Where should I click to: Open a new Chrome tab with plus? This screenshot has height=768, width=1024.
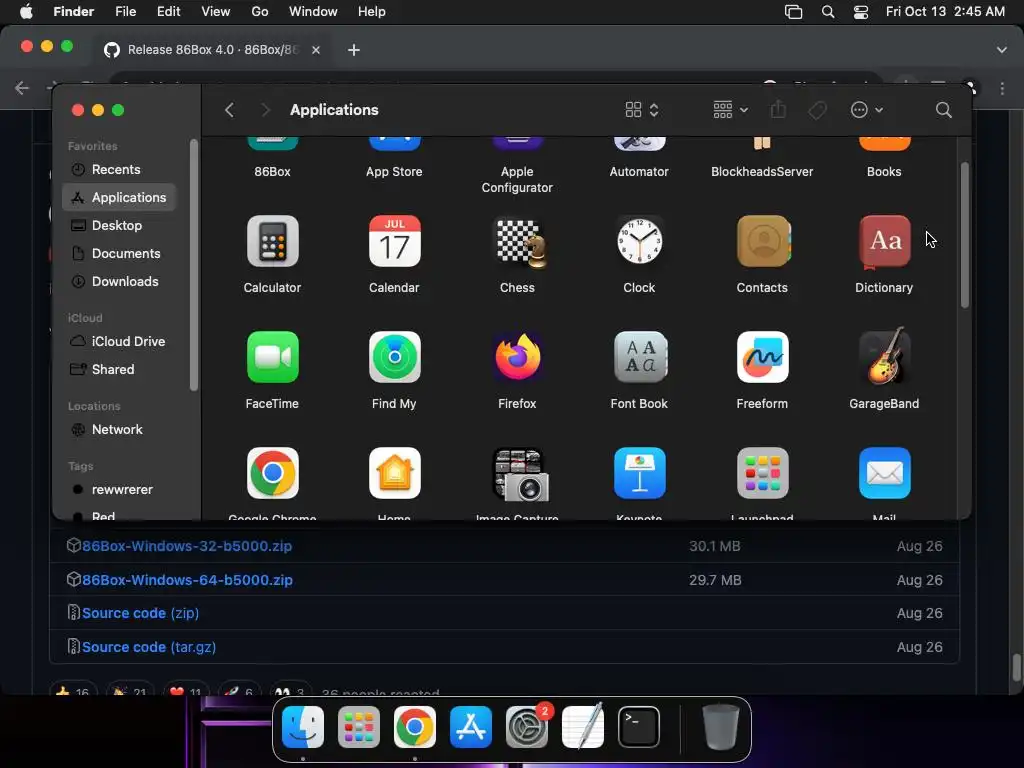pos(354,50)
